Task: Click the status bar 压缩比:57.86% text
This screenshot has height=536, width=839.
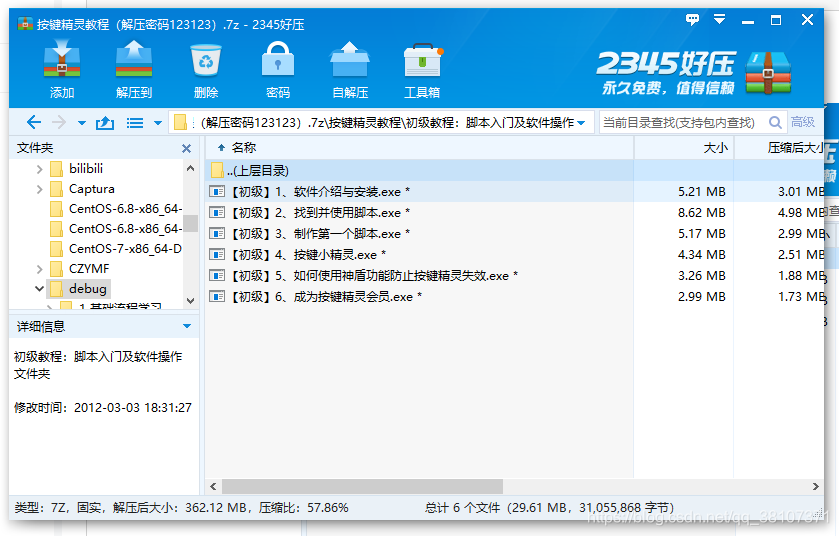Action: (303, 508)
